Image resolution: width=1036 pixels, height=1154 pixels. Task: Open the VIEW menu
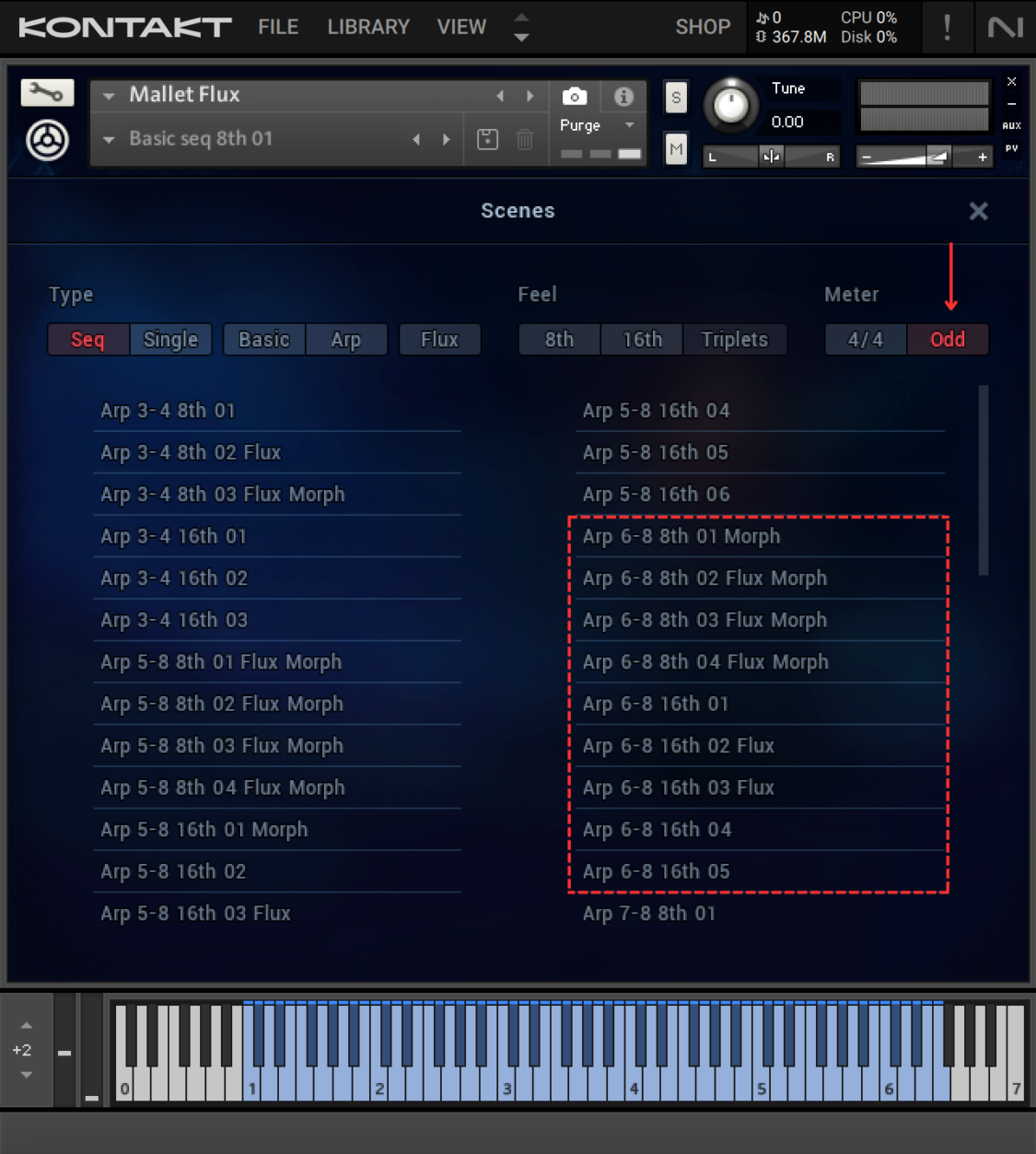[x=461, y=27]
